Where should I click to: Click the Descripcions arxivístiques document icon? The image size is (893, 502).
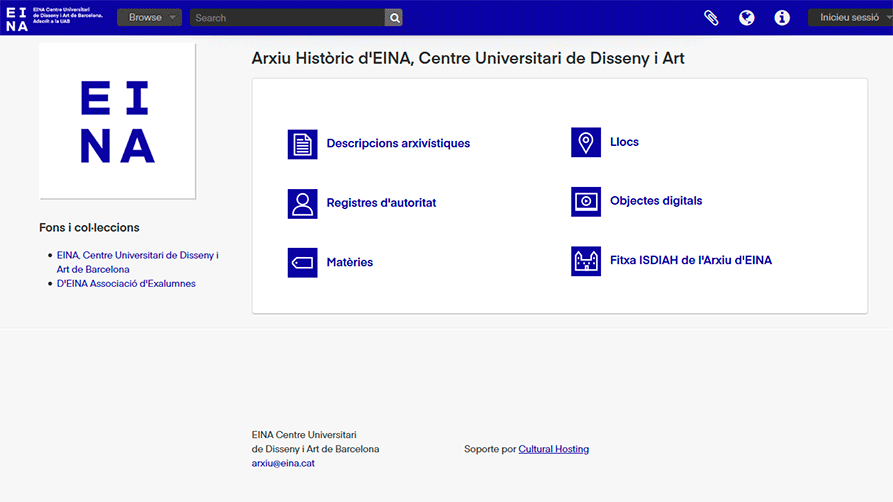302,144
